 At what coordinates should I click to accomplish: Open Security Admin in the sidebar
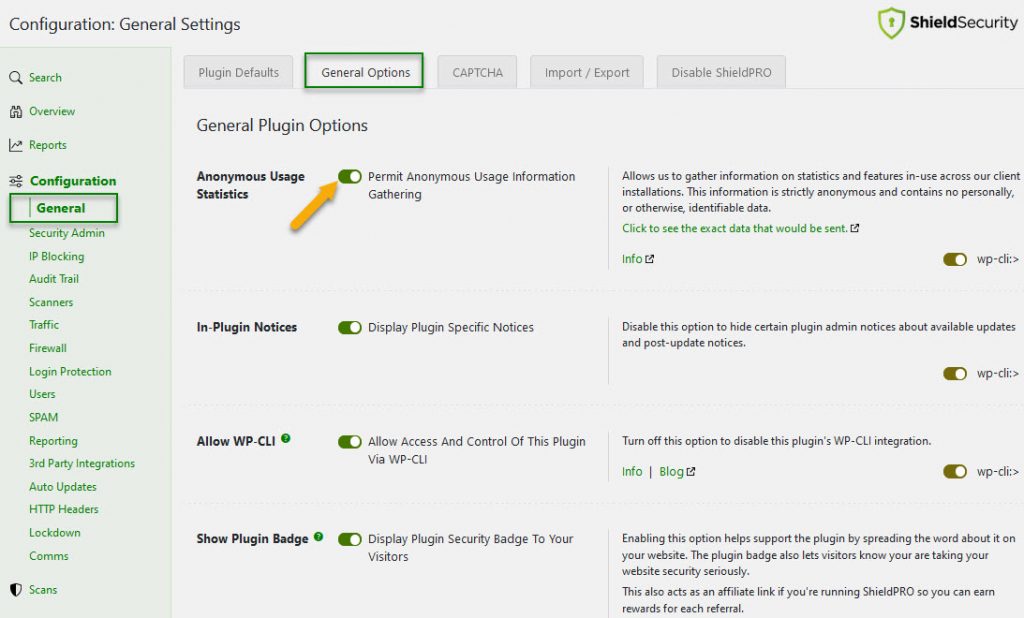click(x=67, y=234)
